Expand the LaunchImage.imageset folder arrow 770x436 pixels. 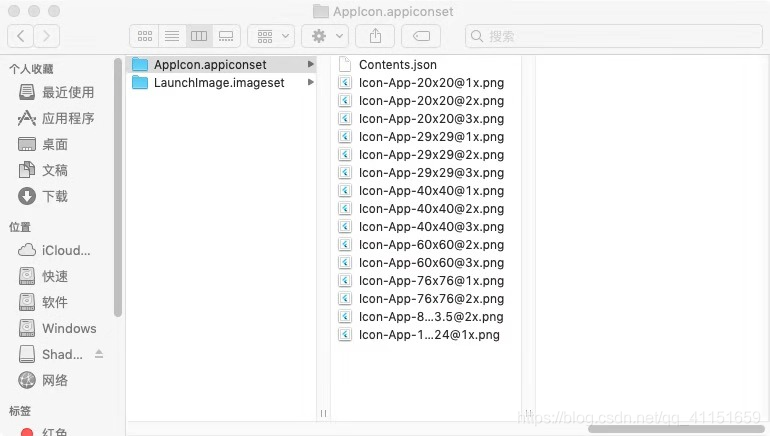click(x=310, y=82)
